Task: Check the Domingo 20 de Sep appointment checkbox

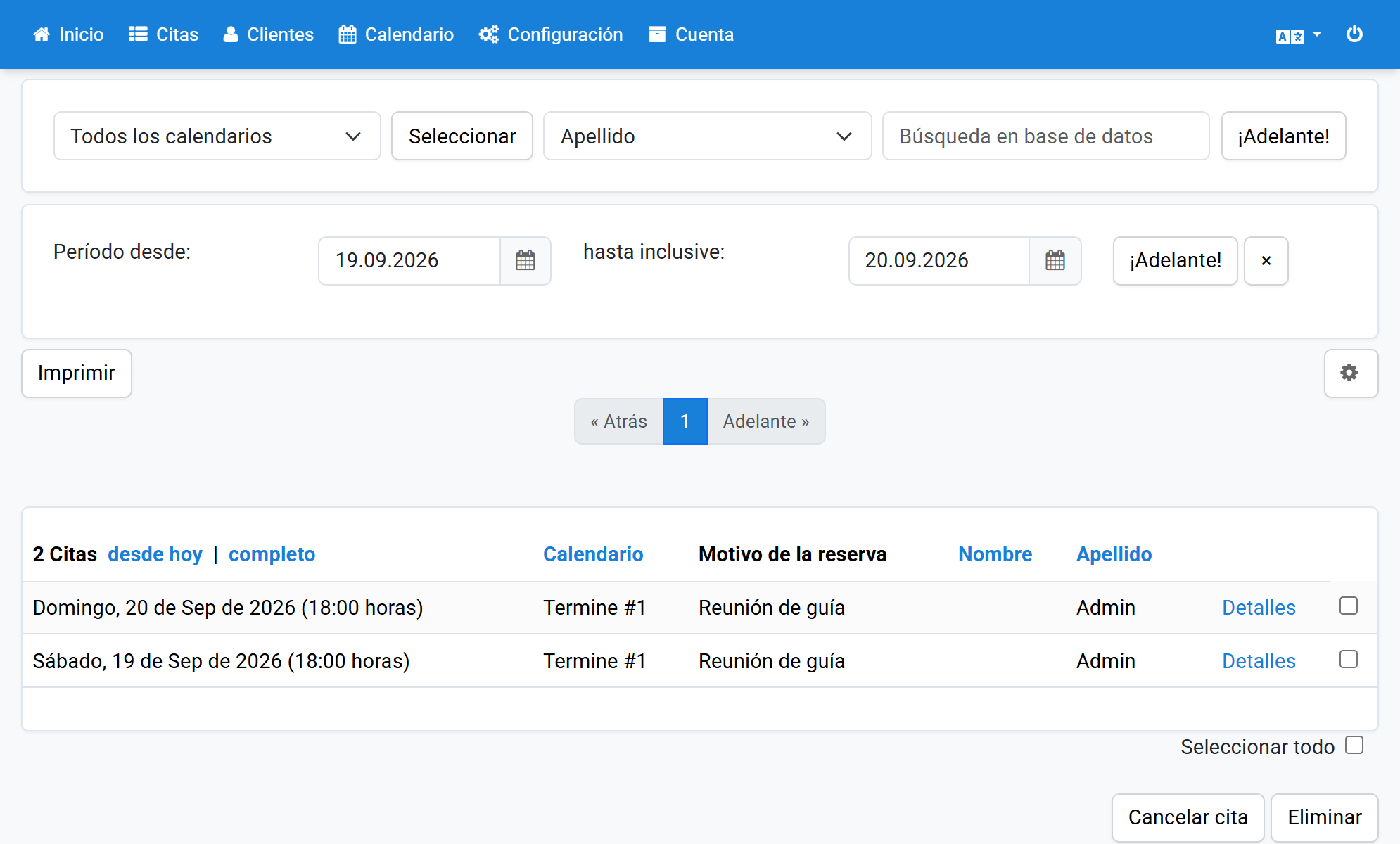Action: click(1349, 606)
